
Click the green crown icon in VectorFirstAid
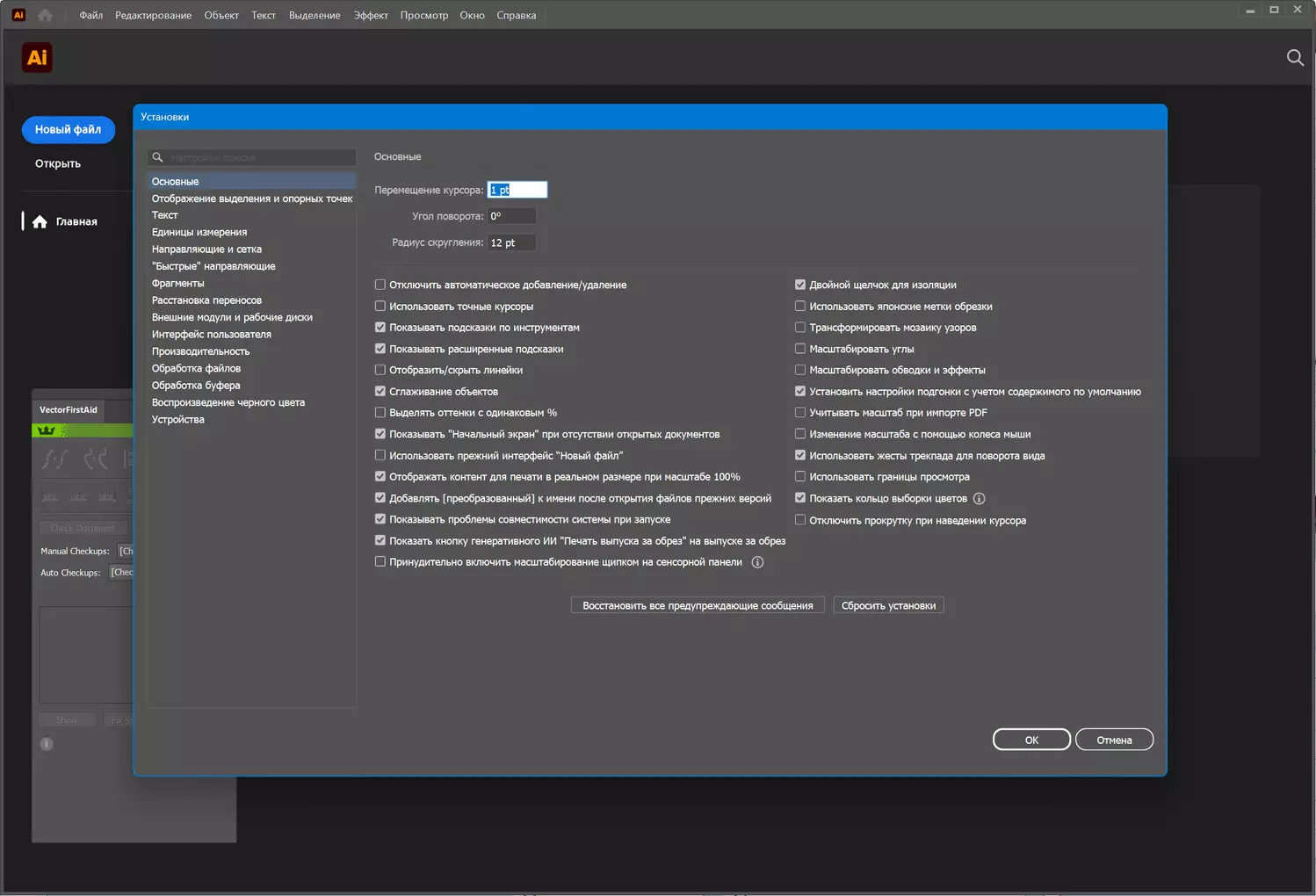47,430
